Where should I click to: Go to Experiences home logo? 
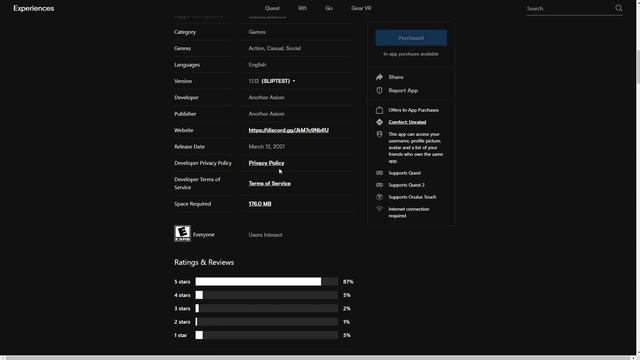pos(33,8)
